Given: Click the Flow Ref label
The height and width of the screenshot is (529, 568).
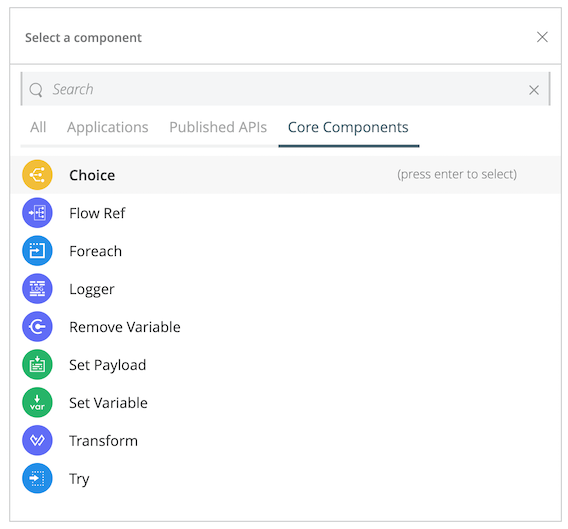Looking at the screenshot, I should click(x=97, y=213).
